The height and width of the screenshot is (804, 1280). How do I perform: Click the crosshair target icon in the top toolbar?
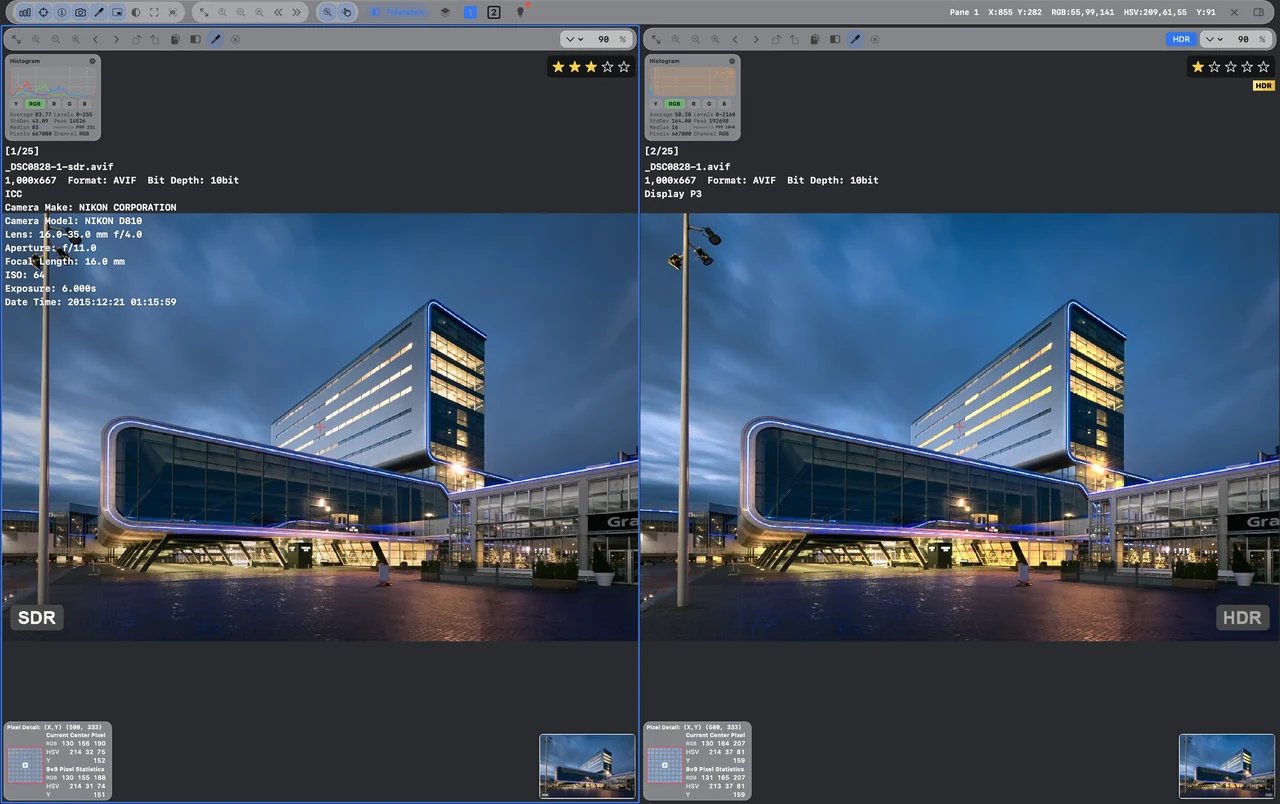tap(43, 13)
